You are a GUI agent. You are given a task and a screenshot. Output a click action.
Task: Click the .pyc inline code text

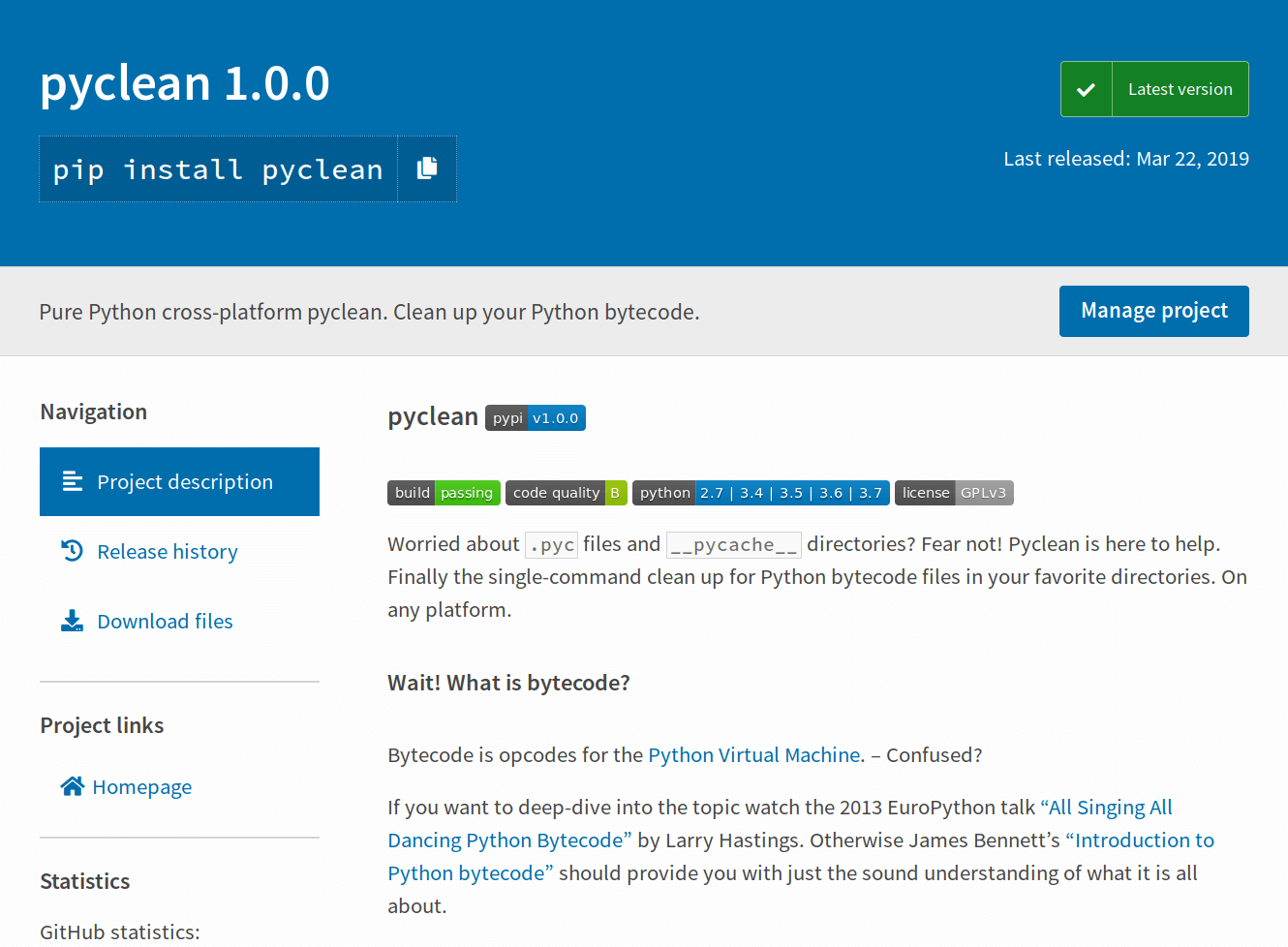point(552,545)
